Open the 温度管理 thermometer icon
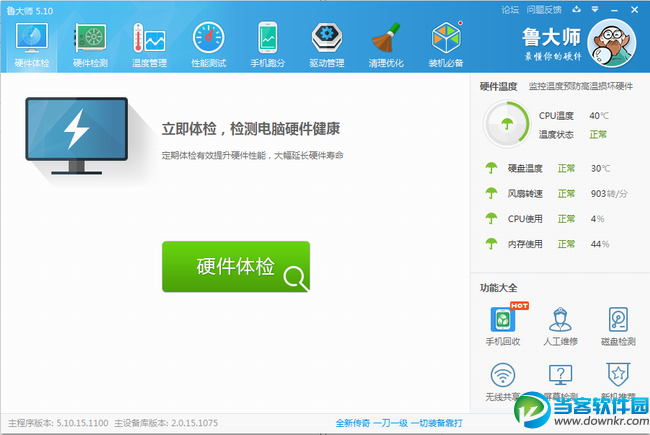This screenshot has width=650, height=435. click(x=149, y=38)
